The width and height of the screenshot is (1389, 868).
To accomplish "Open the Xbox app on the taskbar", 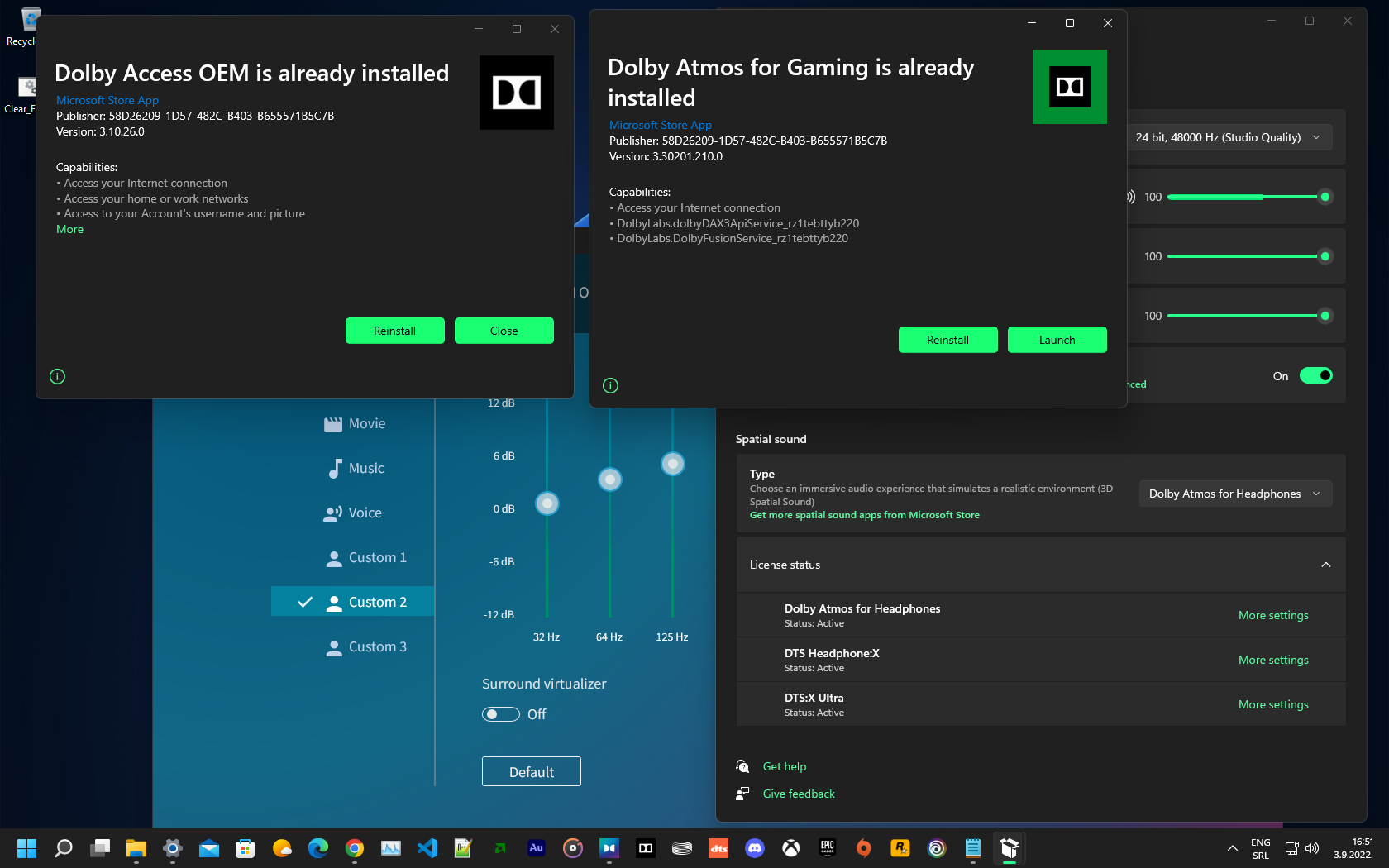I will [x=791, y=848].
